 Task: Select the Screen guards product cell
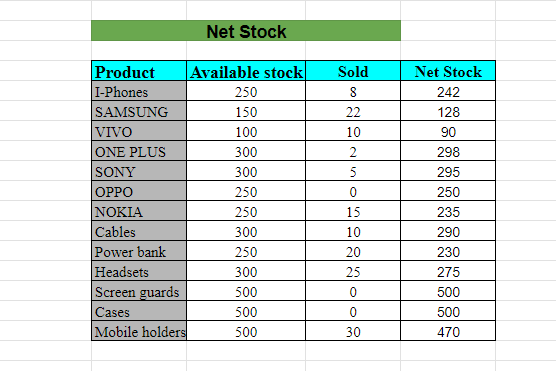click(x=139, y=291)
